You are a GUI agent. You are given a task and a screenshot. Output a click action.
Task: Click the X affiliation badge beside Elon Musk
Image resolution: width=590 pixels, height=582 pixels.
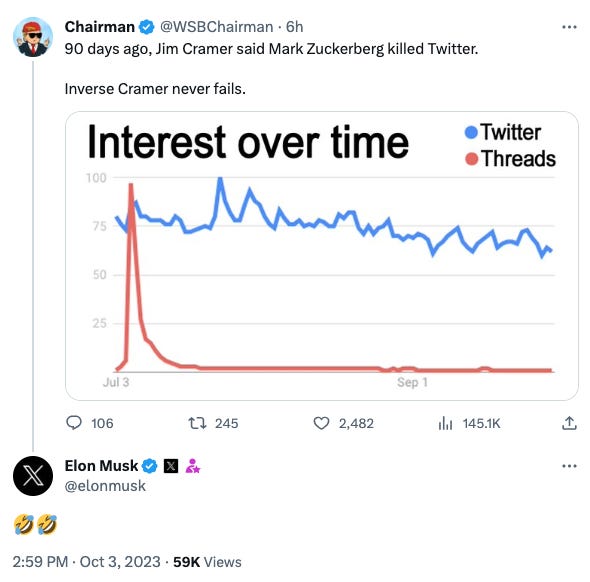tap(171, 466)
